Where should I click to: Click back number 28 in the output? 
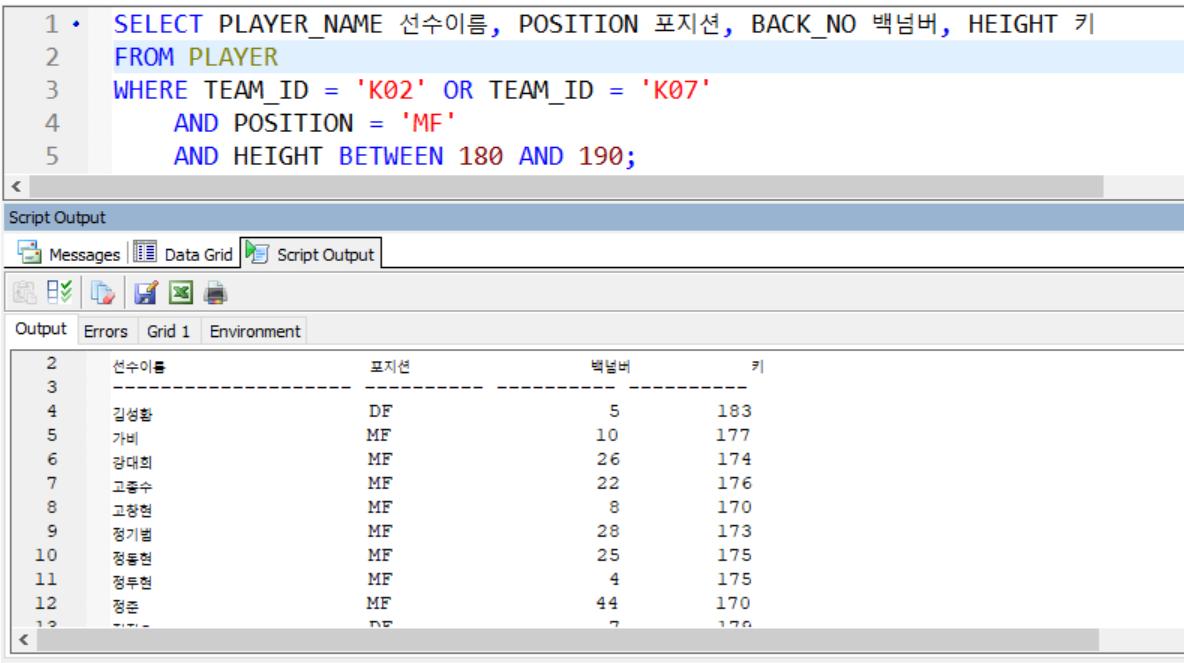[x=608, y=531]
